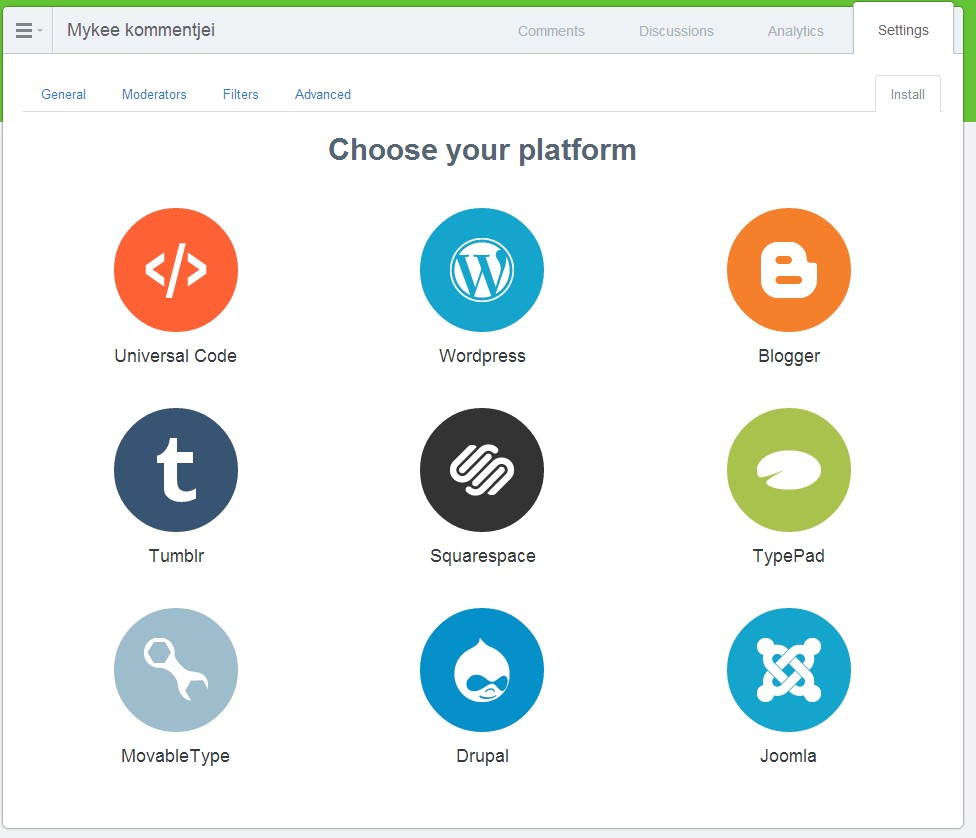Click the Blogger text label

(789, 356)
